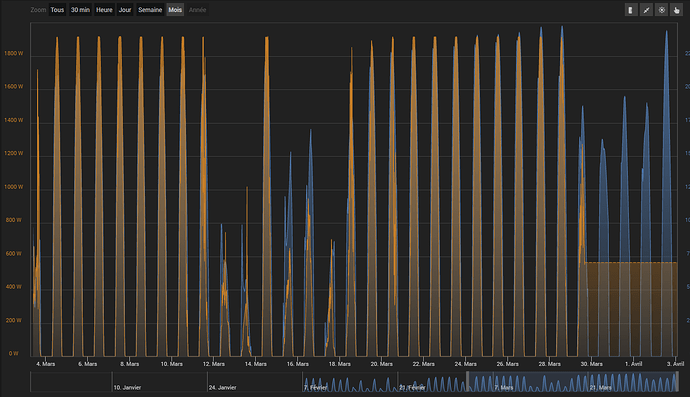Screen dimensions: 690x397
Task: Set zoom range to '30 min'
Action: point(81,10)
